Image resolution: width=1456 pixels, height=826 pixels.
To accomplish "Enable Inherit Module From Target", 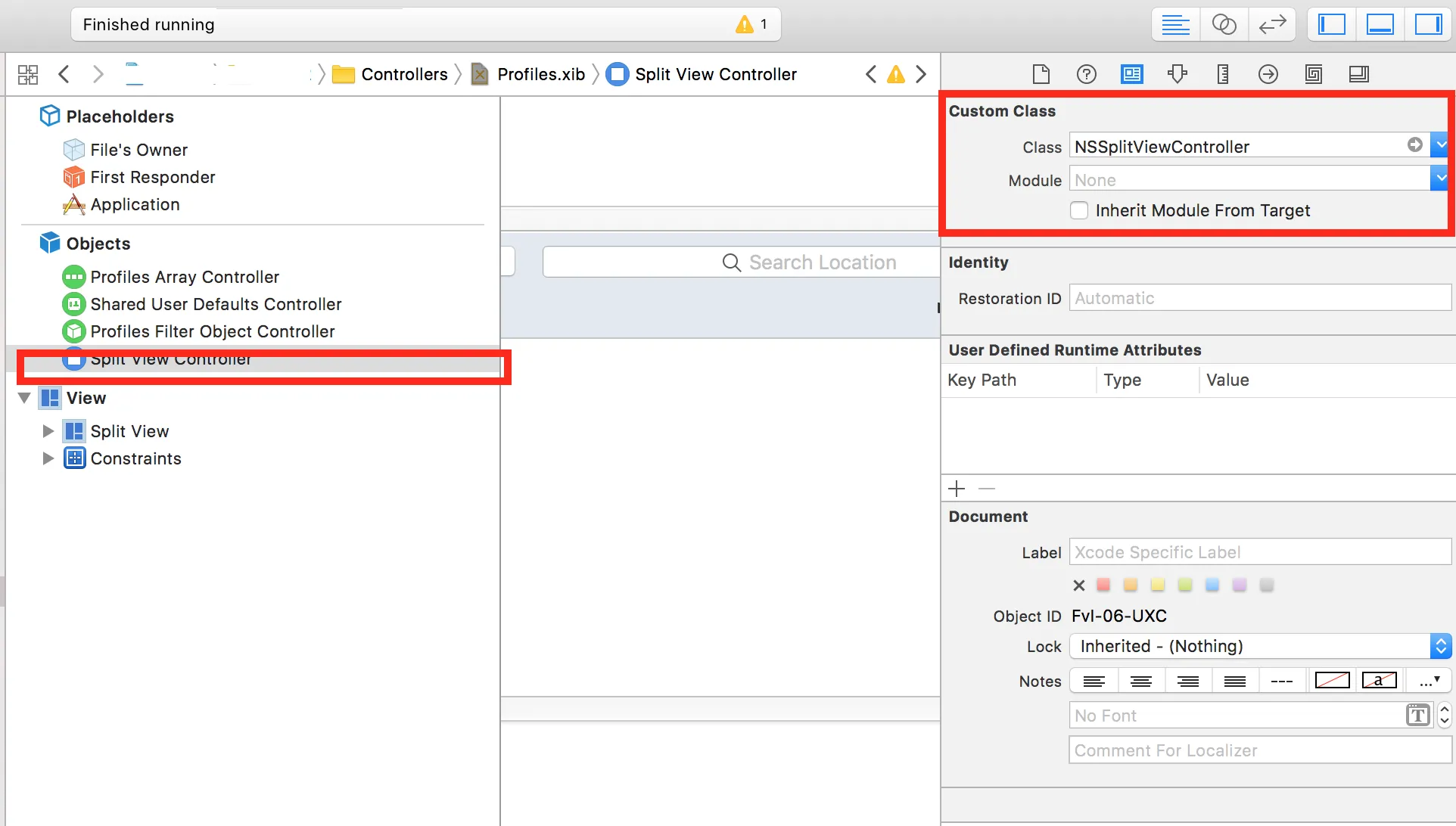I will (x=1079, y=210).
